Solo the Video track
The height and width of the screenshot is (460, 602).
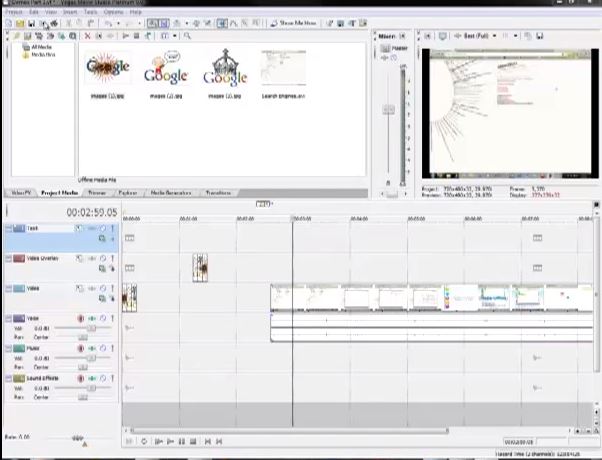tap(112, 288)
